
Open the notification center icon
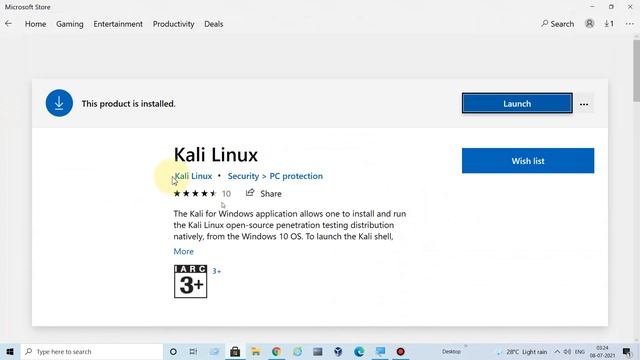pyautogui.click(x=627, y=351)
